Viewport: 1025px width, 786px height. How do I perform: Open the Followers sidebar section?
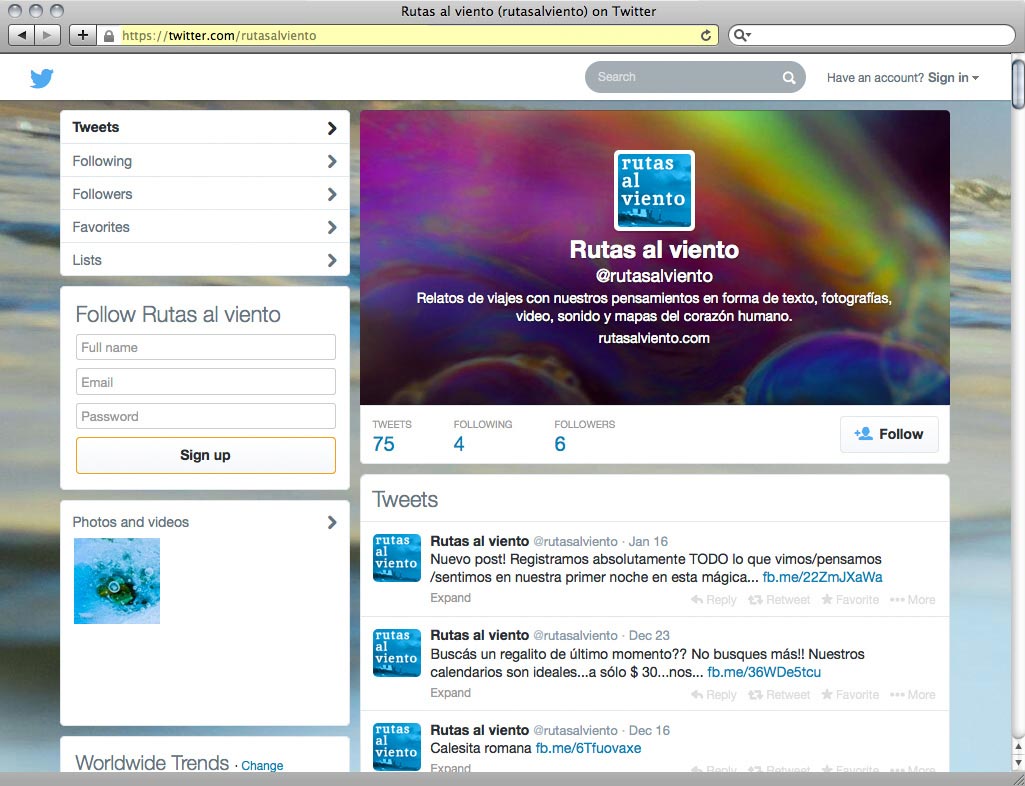pos(205,194)
